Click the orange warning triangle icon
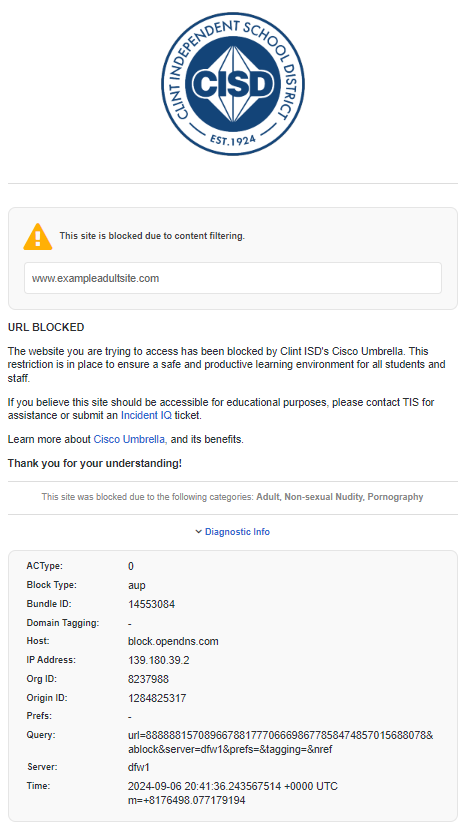463x826 pixels. click(x=38, y=237)
